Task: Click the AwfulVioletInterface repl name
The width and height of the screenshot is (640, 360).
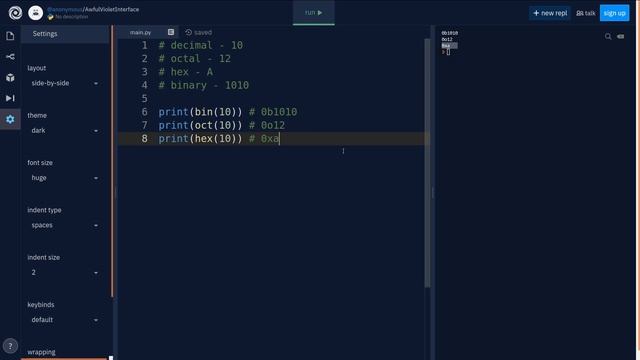Action: tap(112, 9)
